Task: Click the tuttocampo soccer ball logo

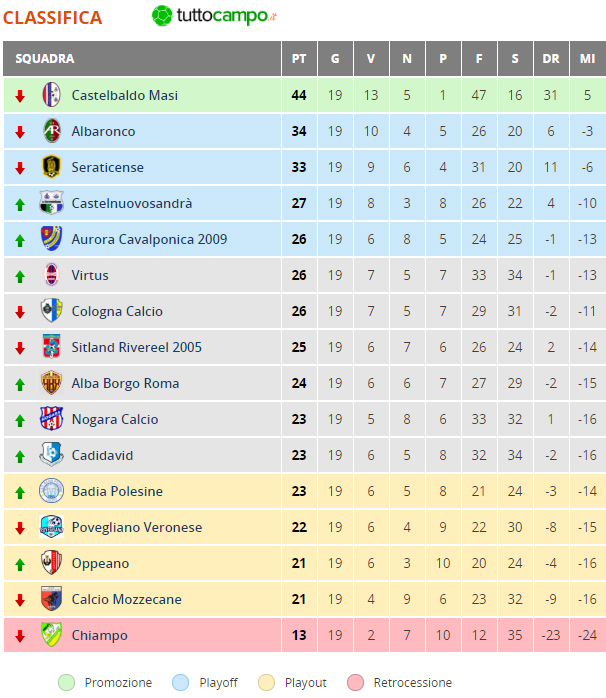Action: click(x=162, y=16)
